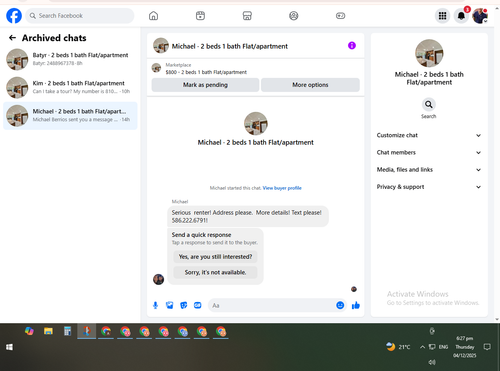Click Michael's message with phone number
Screen dimensions: 500x371
248,216
